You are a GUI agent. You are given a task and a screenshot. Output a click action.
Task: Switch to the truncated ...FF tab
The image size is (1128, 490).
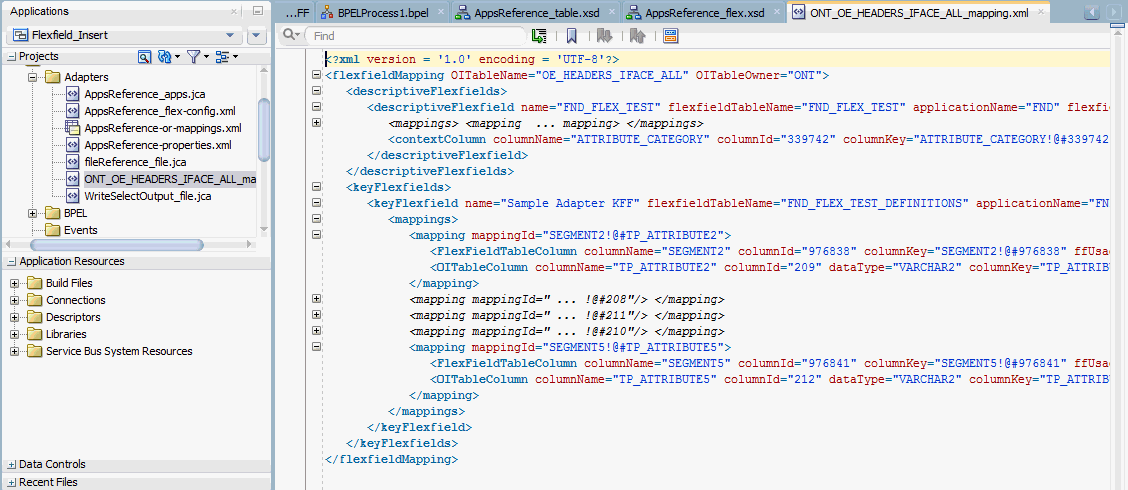pyautogui.click(x=296, y=12)
